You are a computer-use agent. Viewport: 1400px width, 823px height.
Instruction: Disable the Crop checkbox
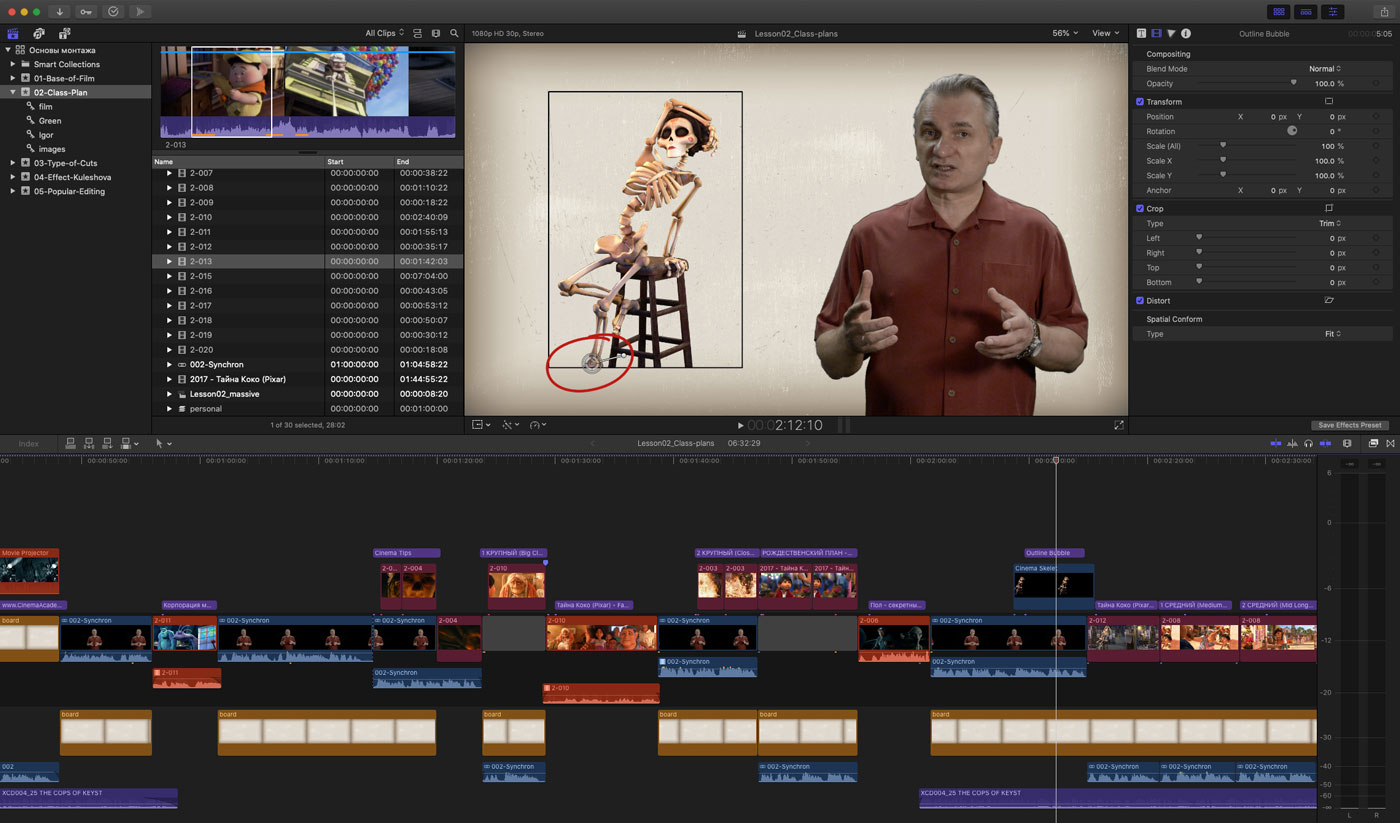coord(1140,208)
